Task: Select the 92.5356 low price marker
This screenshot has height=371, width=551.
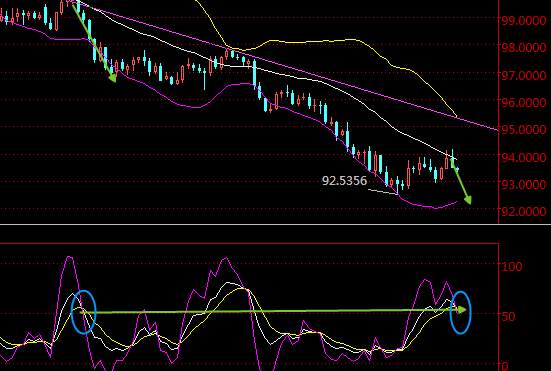Action: coord(344,181)
